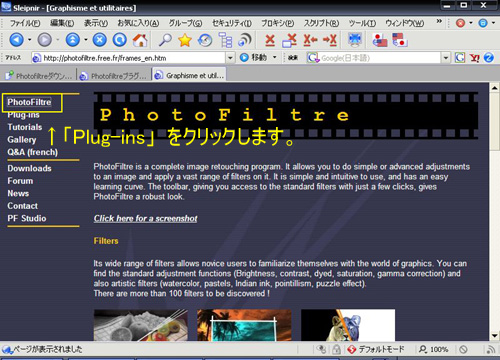This screenshot has width=500, height=360.
Task: Click the down arrow of the page scrollbar
Action: click(x=494, y=335)
